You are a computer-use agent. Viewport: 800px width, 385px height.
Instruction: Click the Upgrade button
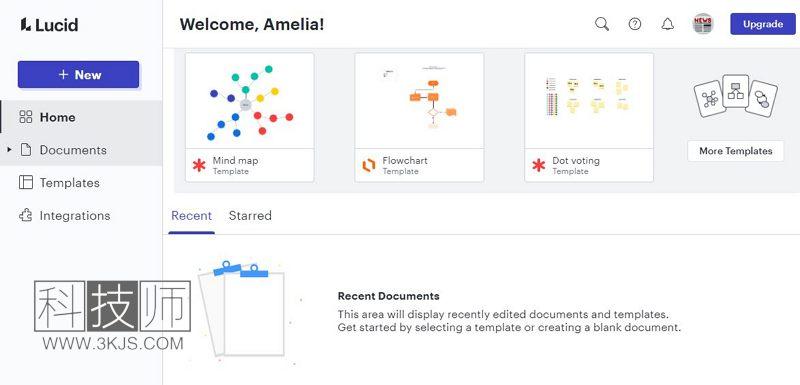[763, 24]
